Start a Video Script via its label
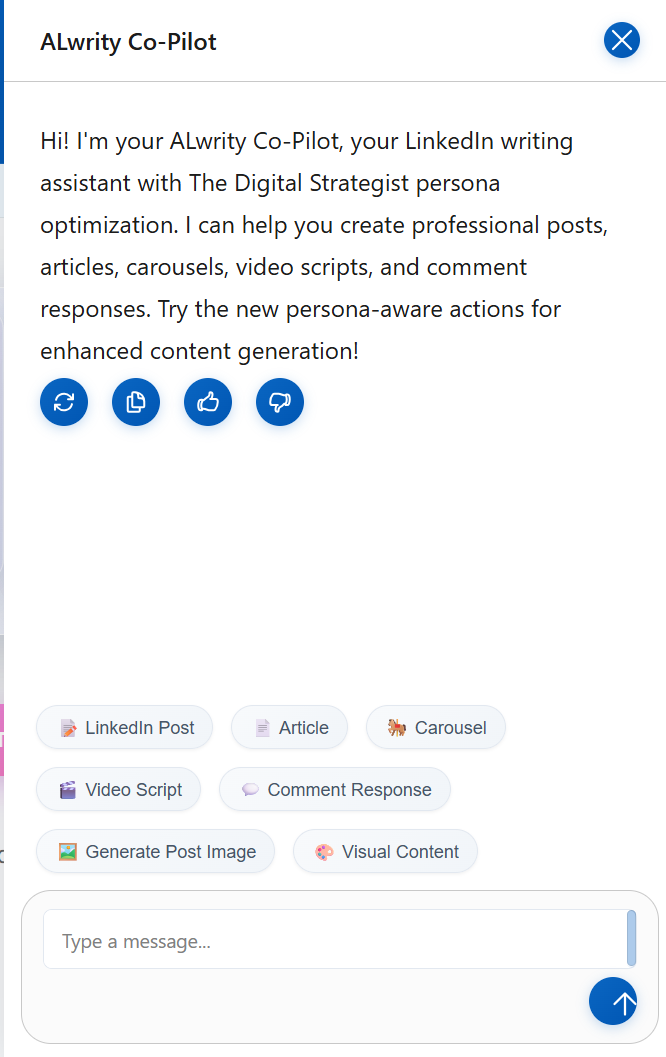The height and width of the screenshot is (1057, 666). [133, 790]
